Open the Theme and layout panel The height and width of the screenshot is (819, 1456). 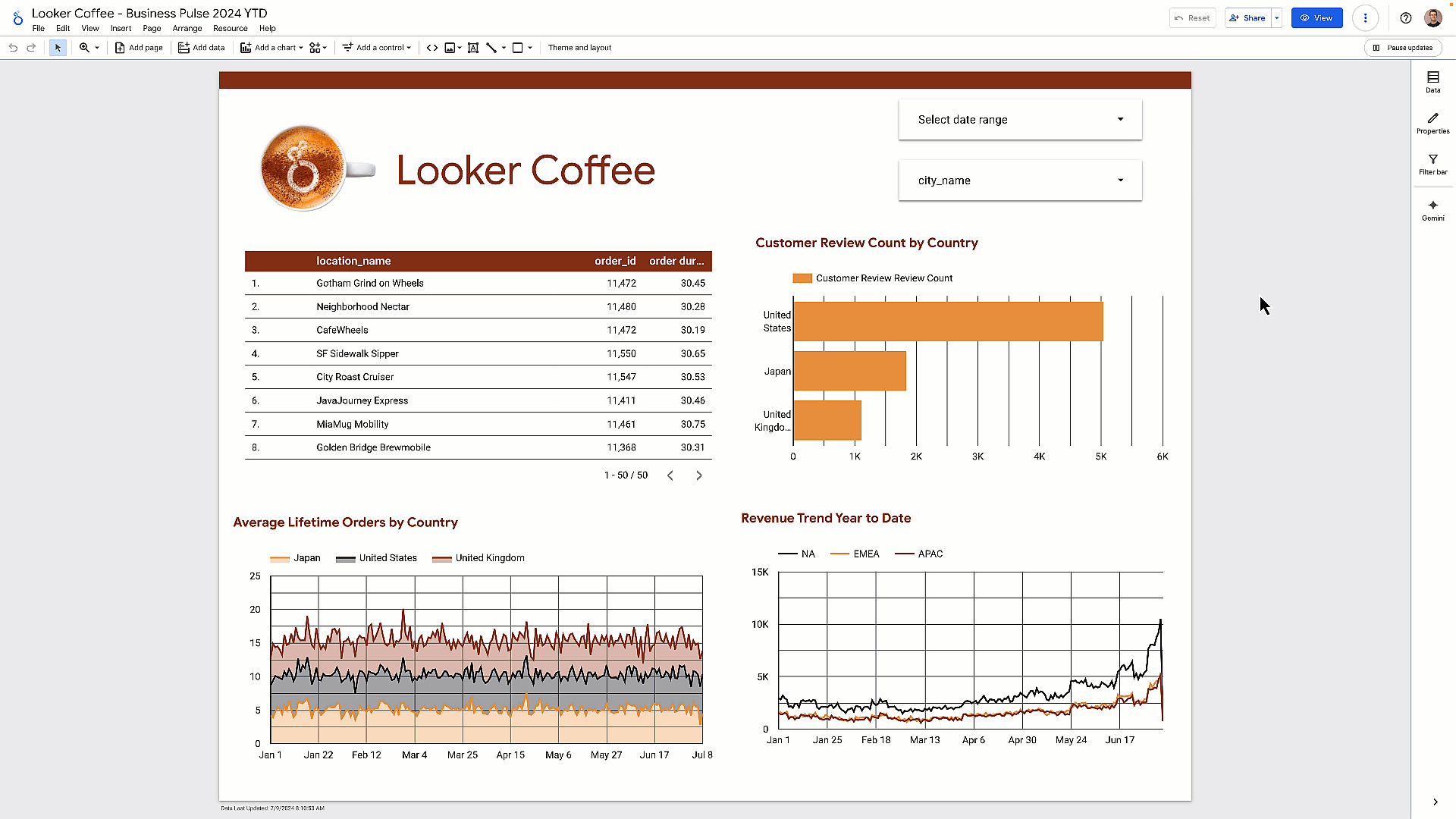(579, 47)
